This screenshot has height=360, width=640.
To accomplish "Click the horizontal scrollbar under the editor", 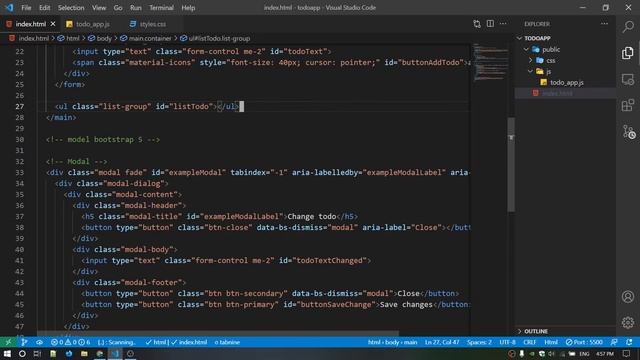I will point(218,333).
